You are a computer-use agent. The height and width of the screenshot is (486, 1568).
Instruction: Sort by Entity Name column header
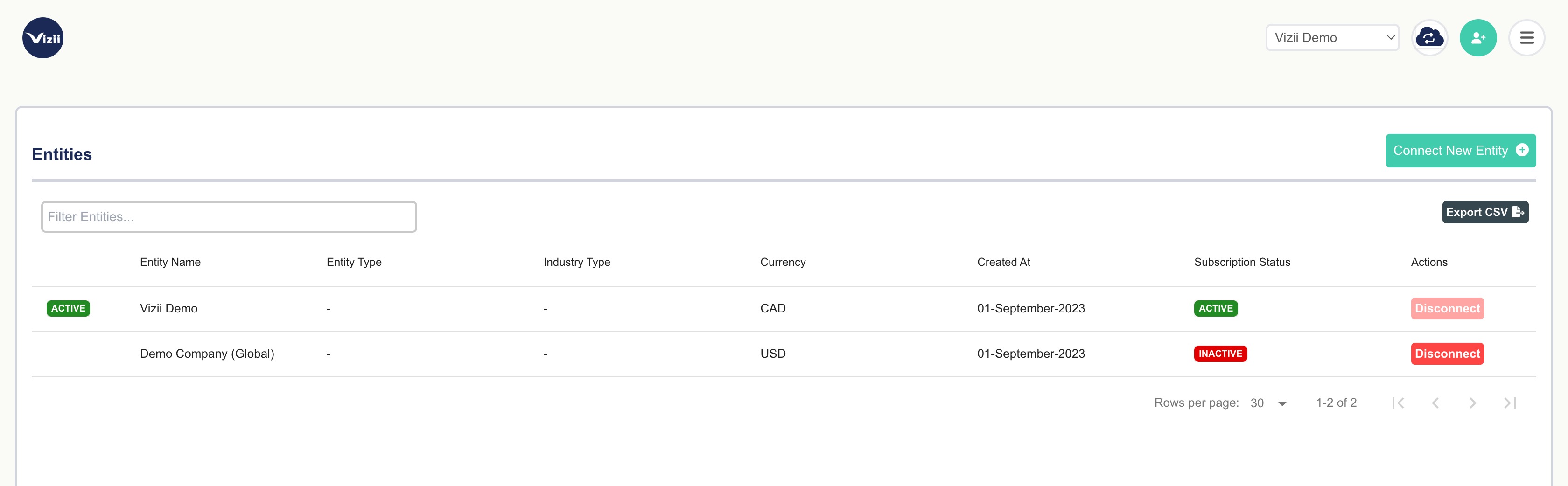tap(170, 262)
